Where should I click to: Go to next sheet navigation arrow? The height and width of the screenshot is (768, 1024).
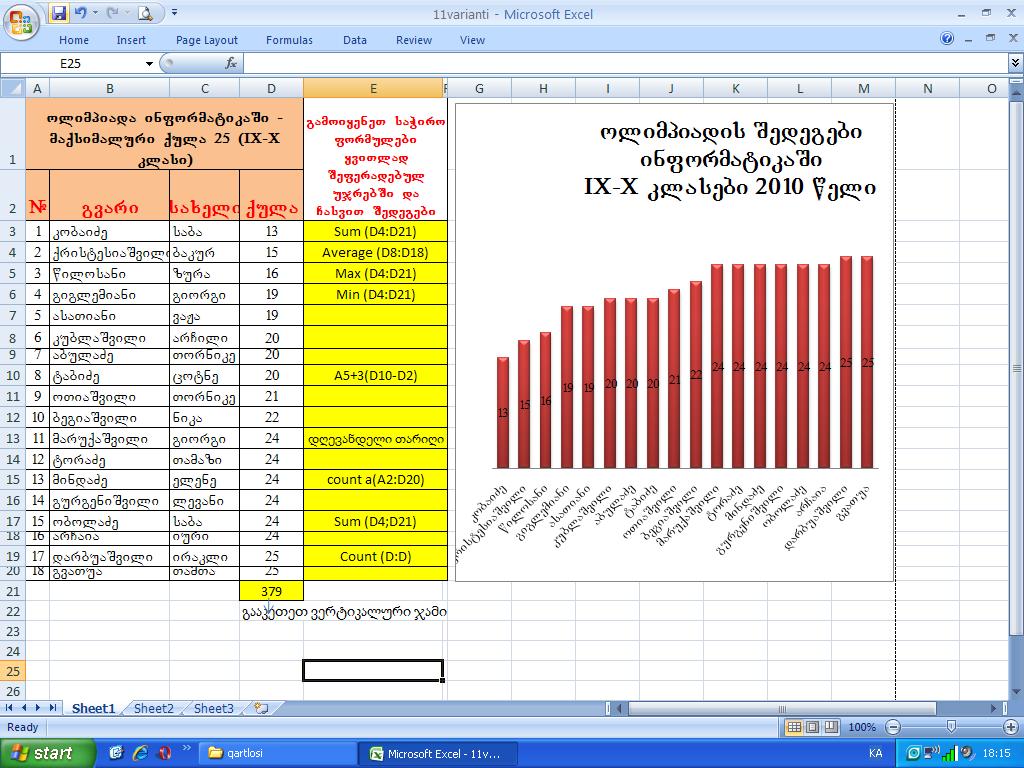[x=38, y=708]
